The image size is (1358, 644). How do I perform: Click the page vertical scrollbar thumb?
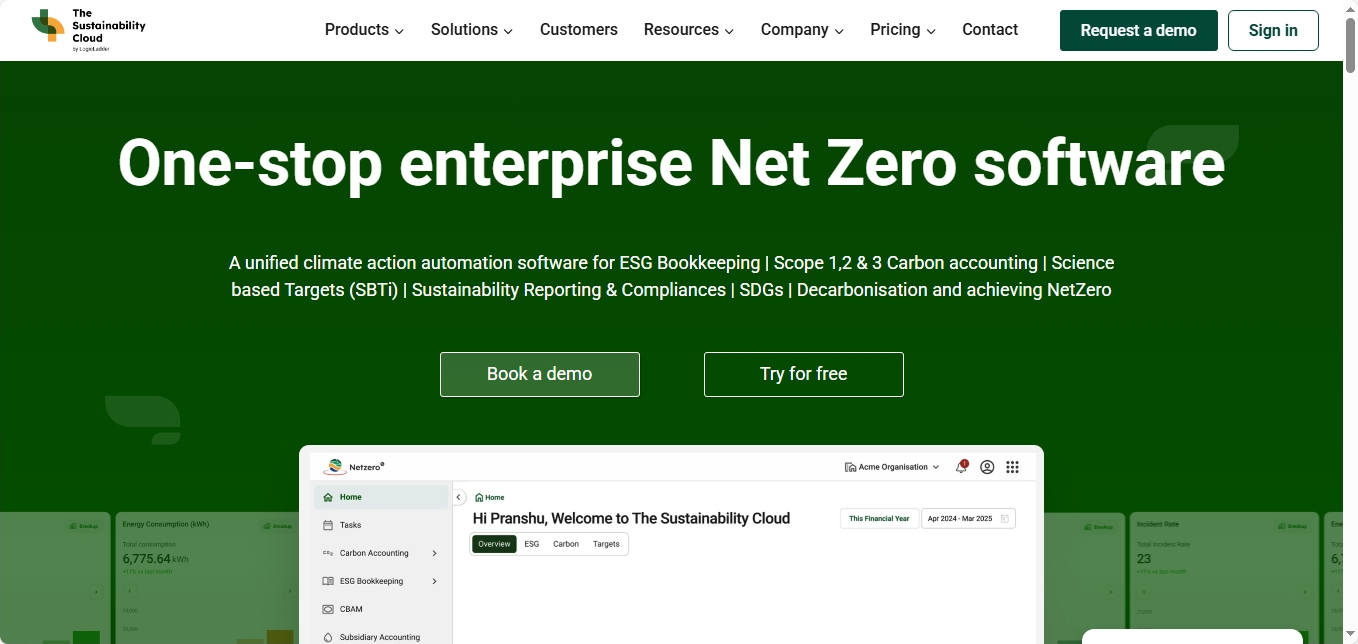tap(1350, 44)
